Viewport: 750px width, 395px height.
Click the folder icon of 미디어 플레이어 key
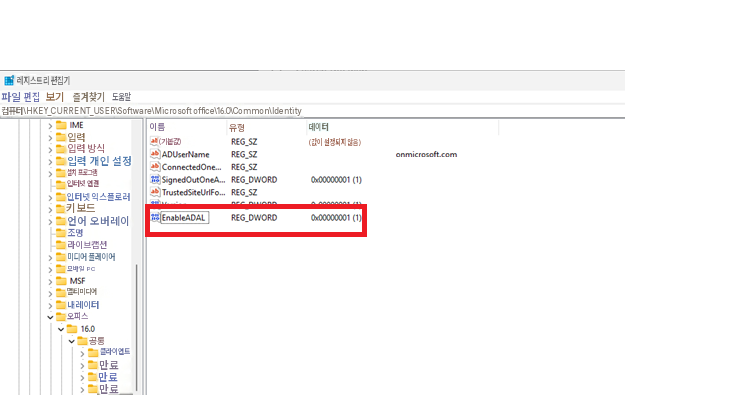tap(61, 257)
